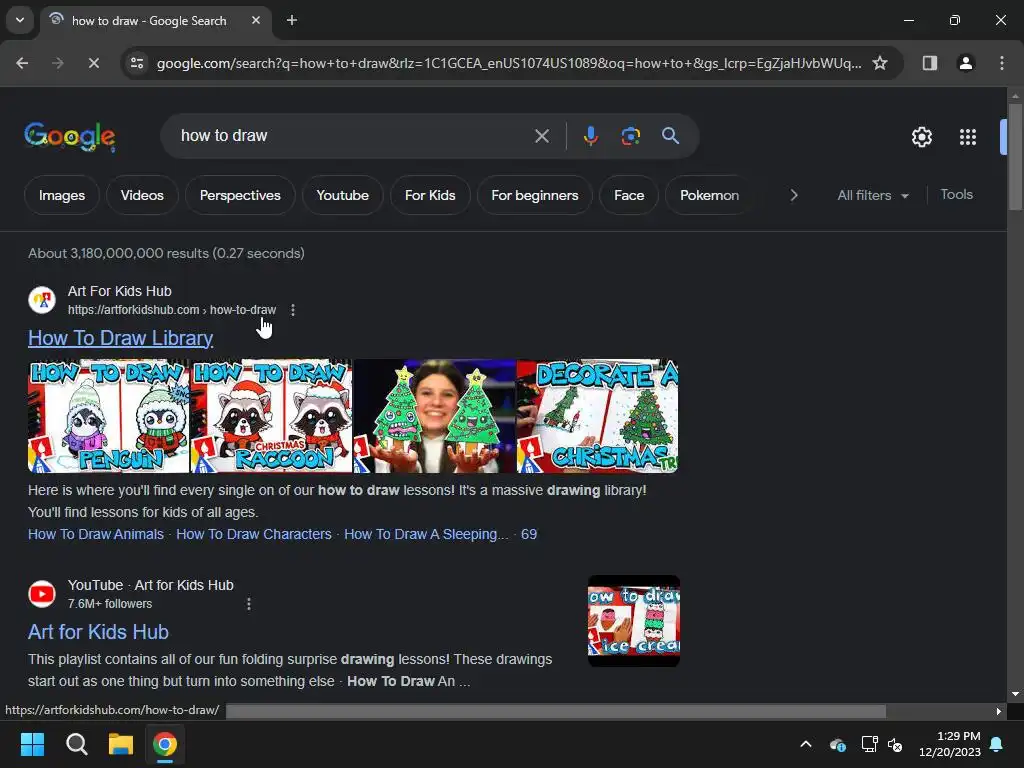The width and height of the screenshot is (1024, 768).
Task: Select the For Kids filter chip
Action: [x=430, y=195]
